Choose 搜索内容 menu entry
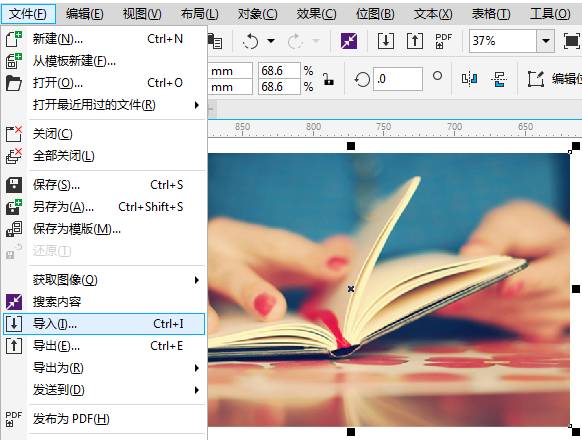This screenshot has height=440, width=582. (x=104, y=302)
